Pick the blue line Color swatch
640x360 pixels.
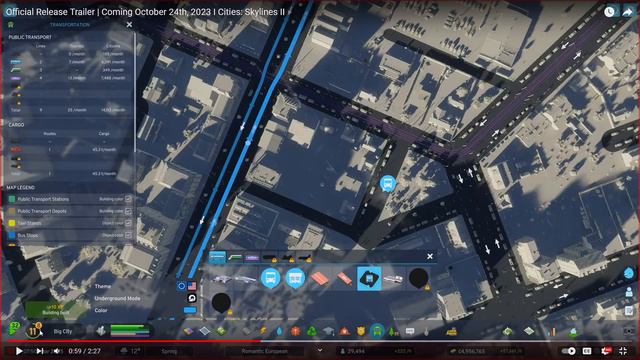(190, 310)
